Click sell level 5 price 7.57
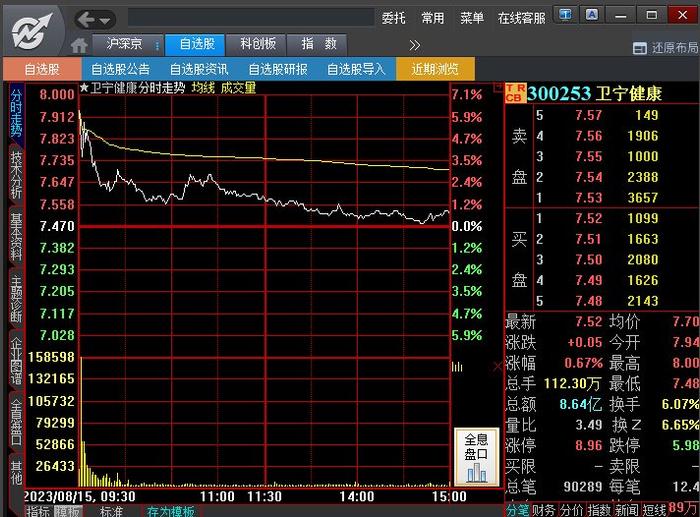 [588, 115]
